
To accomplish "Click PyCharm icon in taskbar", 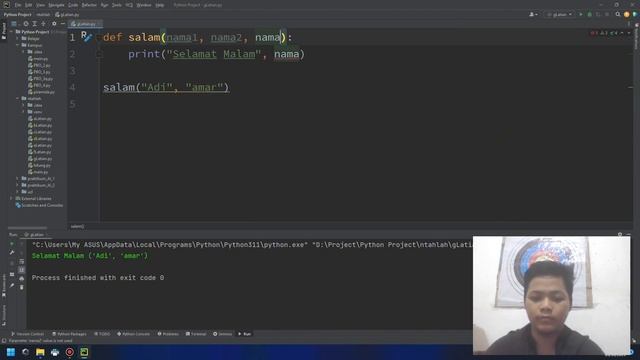I will pos(84,352).
